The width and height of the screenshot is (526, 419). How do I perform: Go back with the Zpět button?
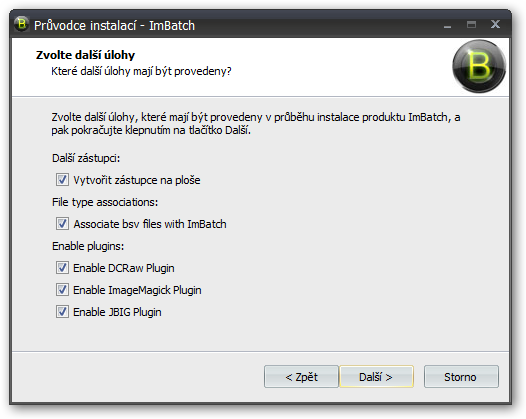pos(301,377)
